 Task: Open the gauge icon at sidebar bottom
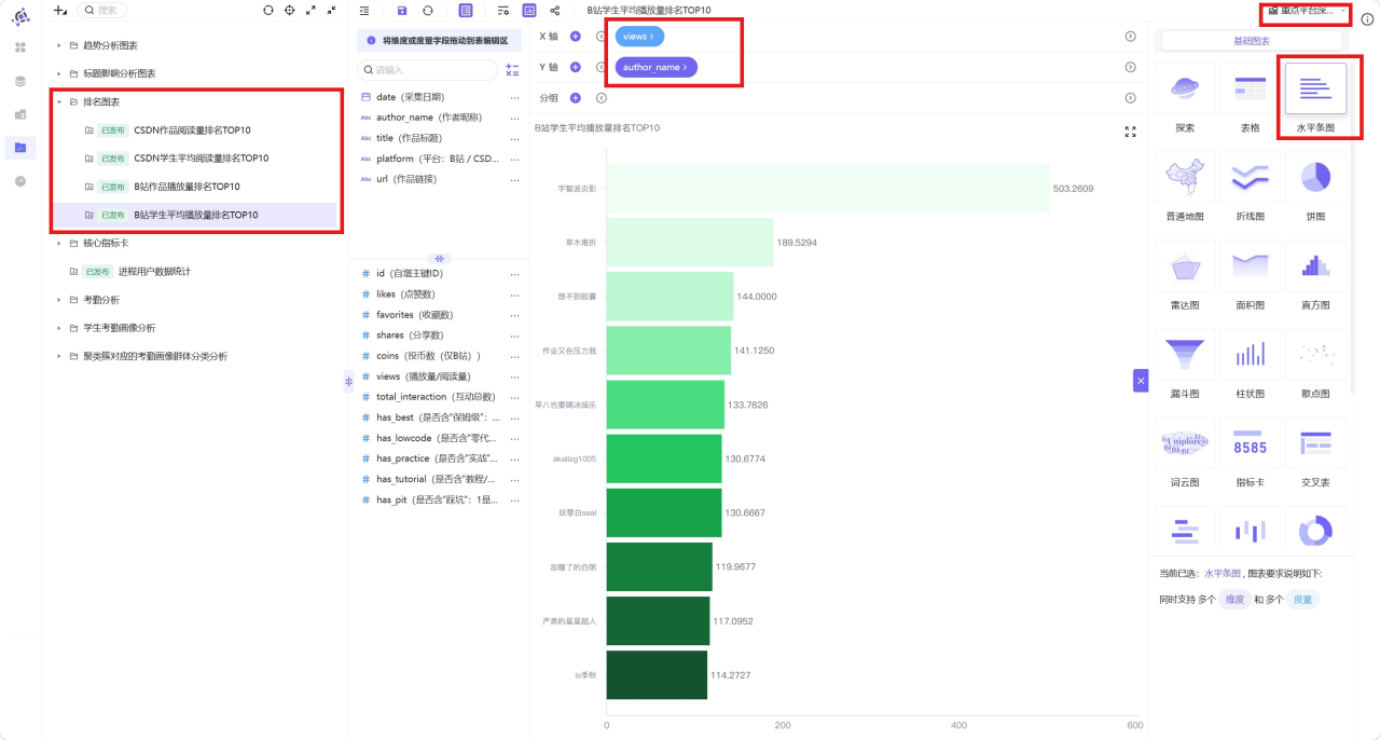click(20, 181)
